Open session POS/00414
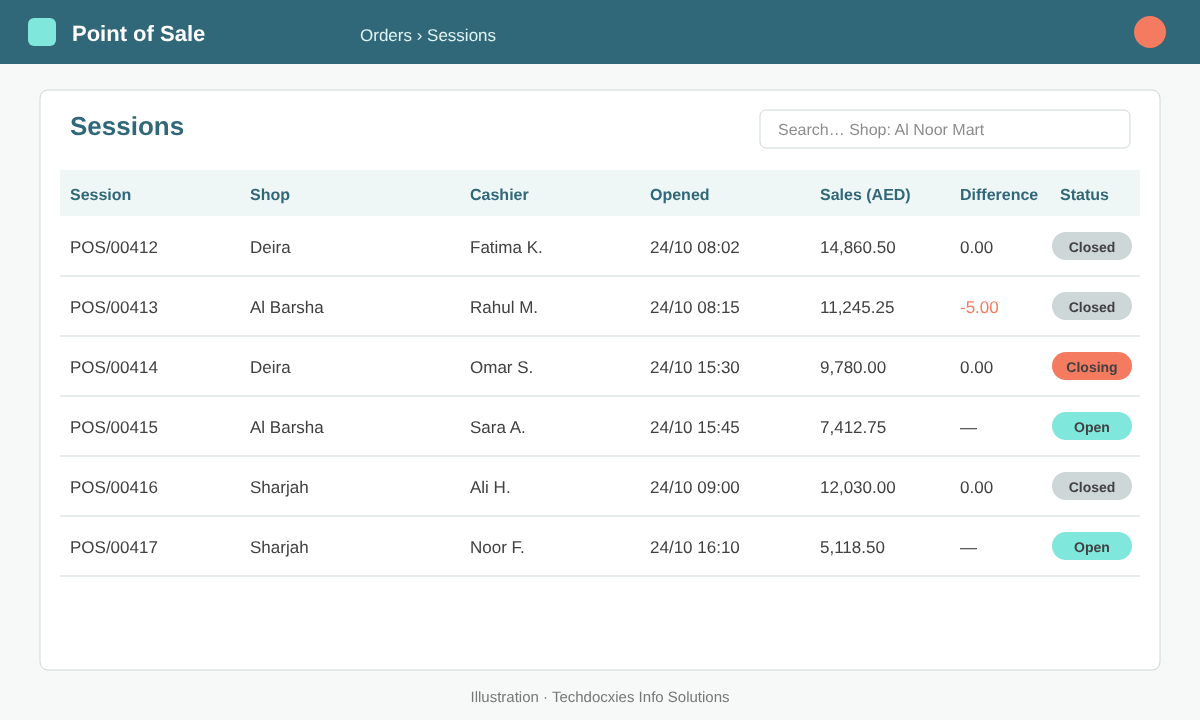 coord(114,367)
